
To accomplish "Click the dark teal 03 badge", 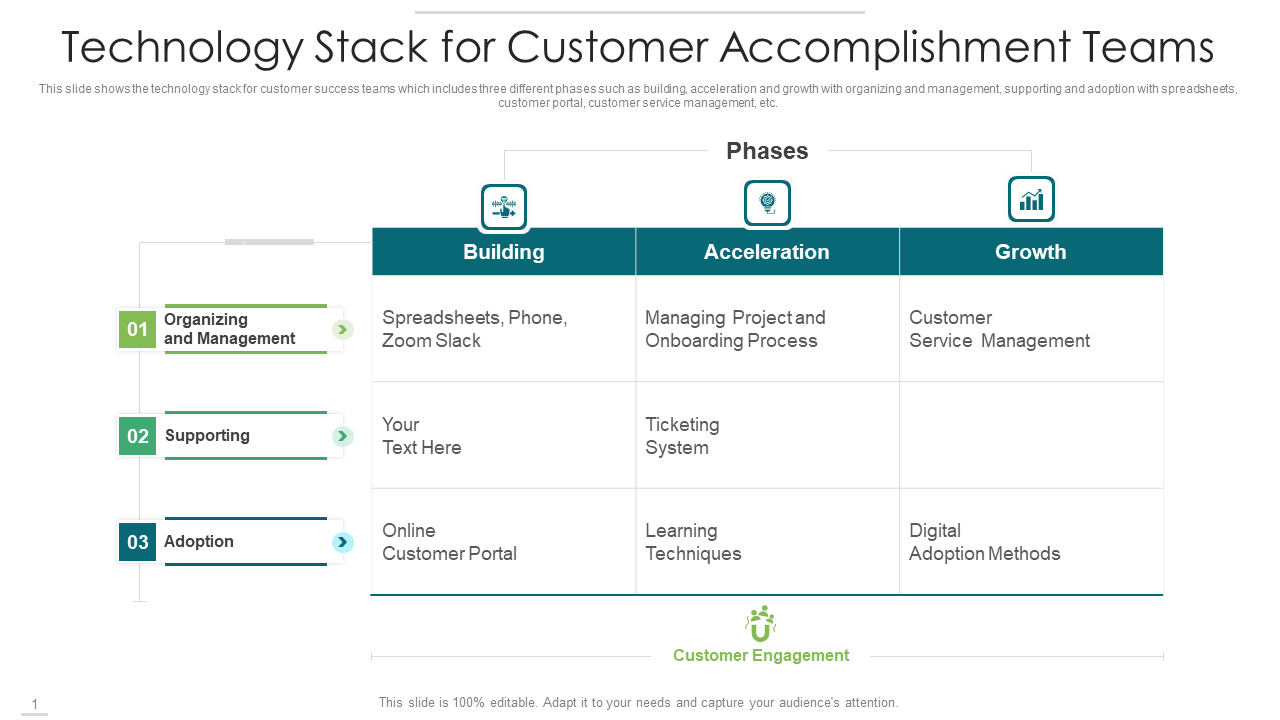I will coord(138,542).
